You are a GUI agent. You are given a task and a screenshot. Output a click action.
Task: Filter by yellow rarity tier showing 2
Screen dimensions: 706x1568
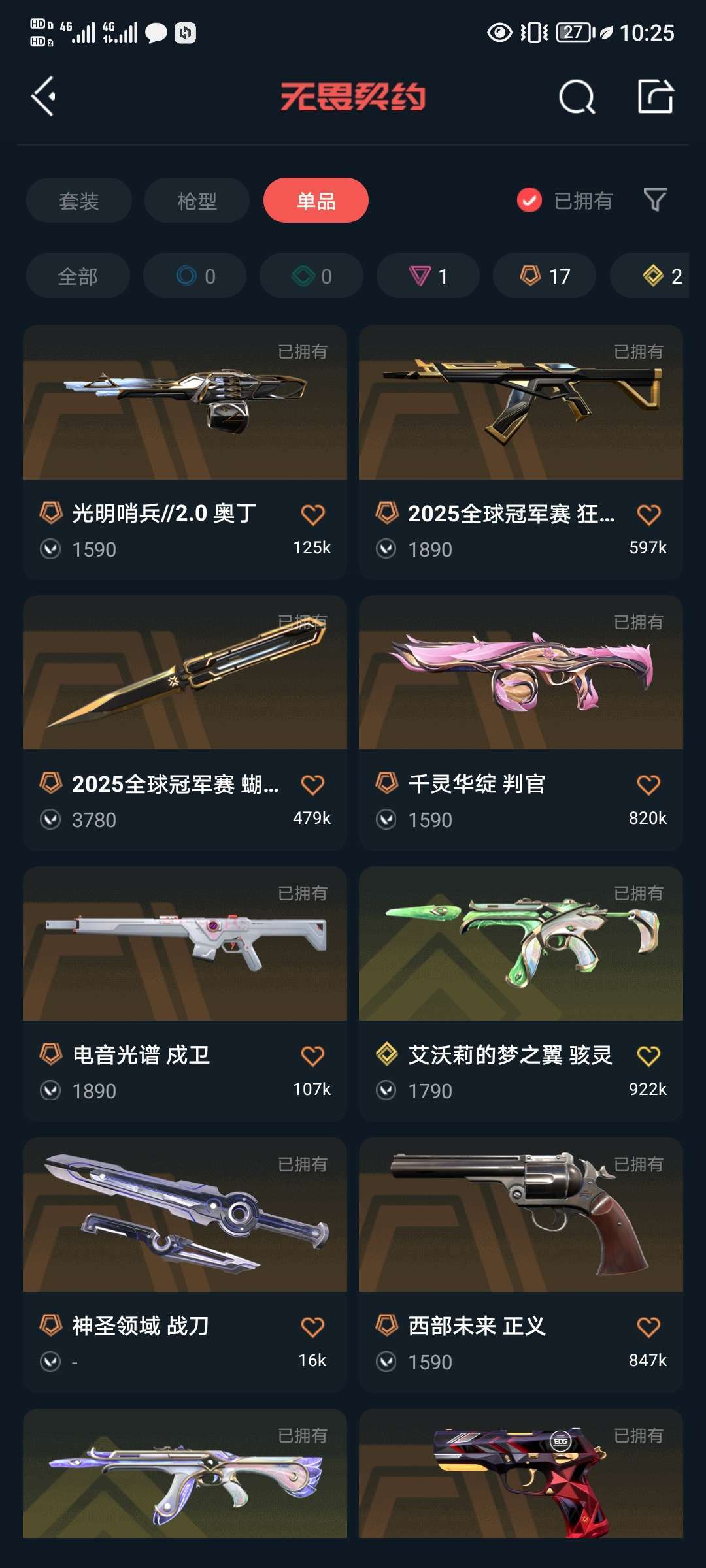tap(650, 276)
